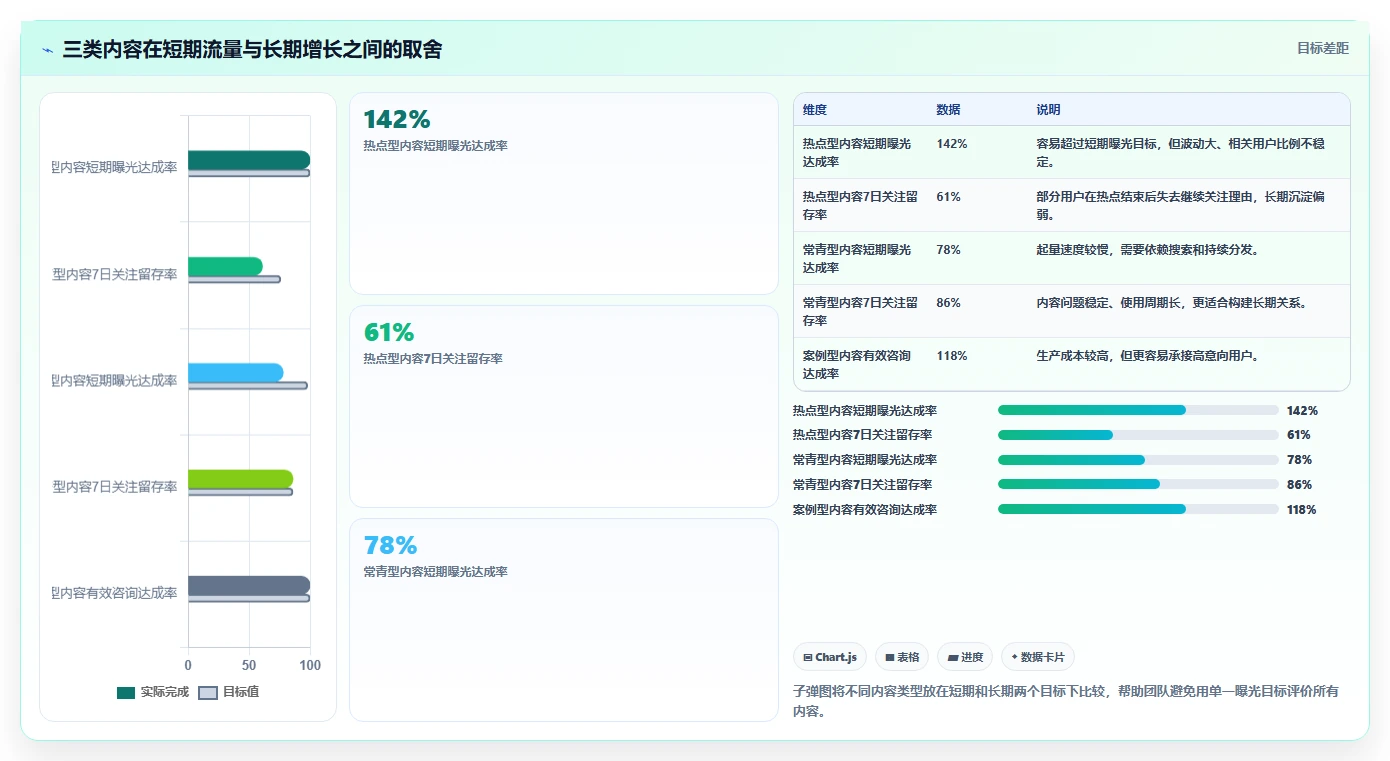
Task: Click the progress bar for 热点型内容短期曝光达成率
Action: (1138, 410)
